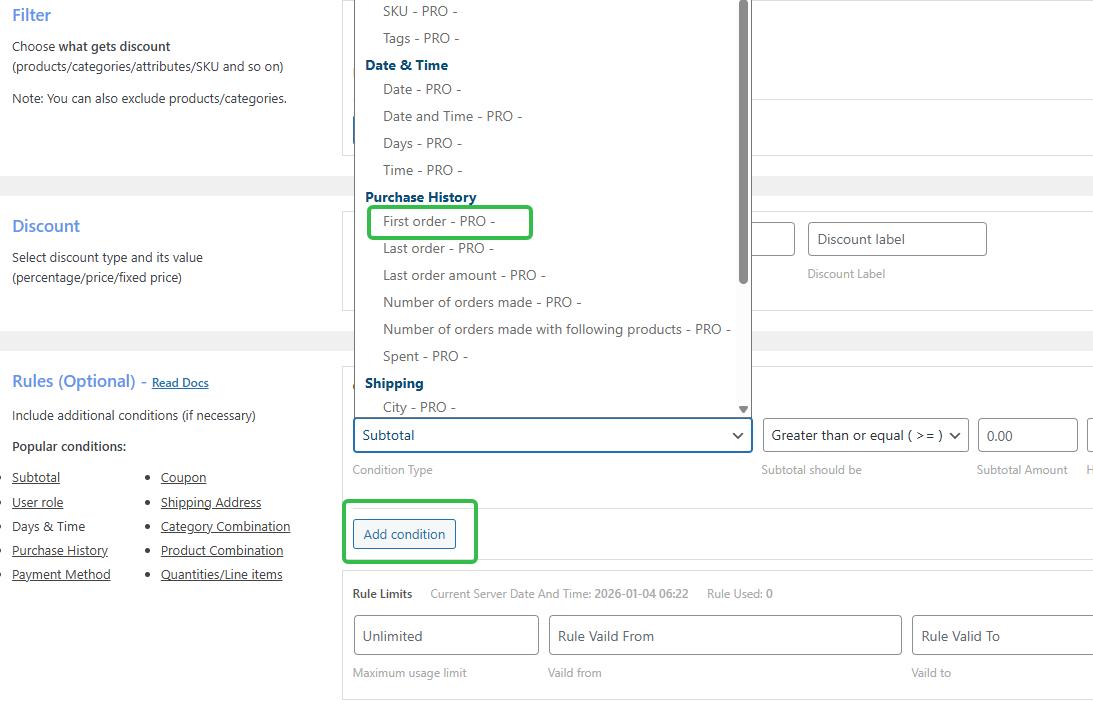1093x707 pixels.
Task: Click the "Purchase History" link
Action: (59, 550)
